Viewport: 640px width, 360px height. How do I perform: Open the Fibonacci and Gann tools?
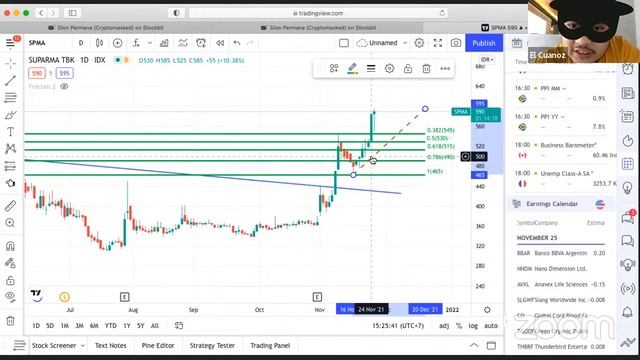click(11, 98)
